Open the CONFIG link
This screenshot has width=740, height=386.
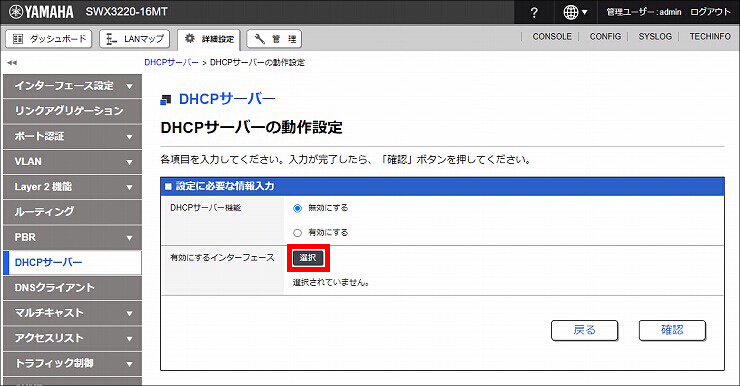[605, 36]
